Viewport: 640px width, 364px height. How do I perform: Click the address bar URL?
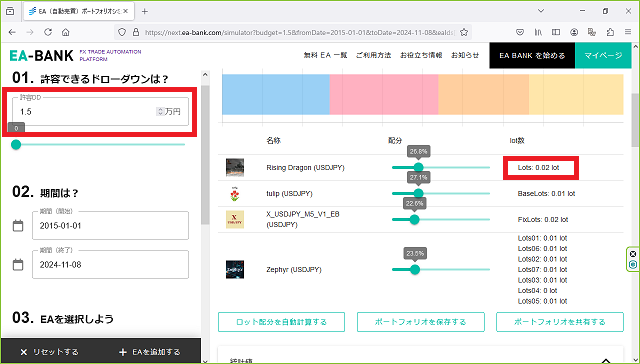(299, 32)
